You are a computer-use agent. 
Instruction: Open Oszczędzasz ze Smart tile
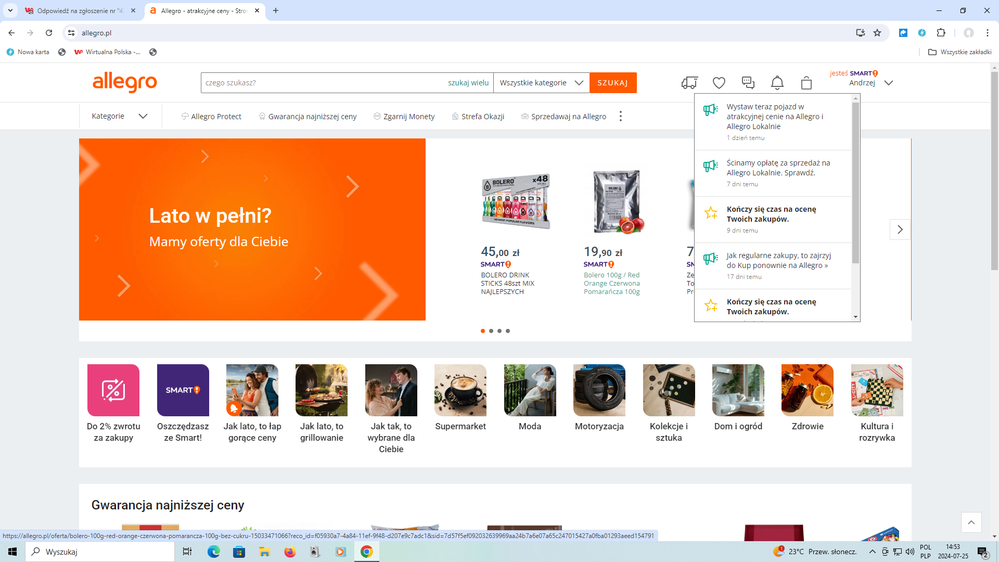point(183,403)
